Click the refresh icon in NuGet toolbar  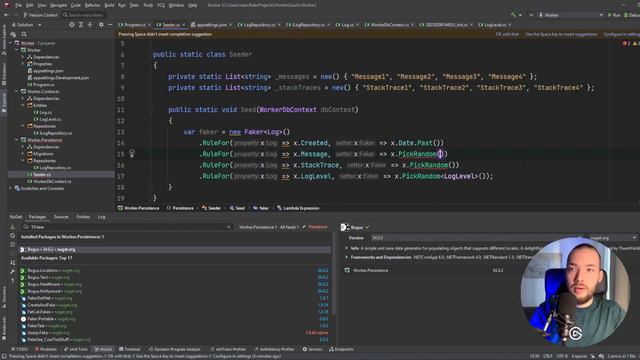tap(13, 236)
